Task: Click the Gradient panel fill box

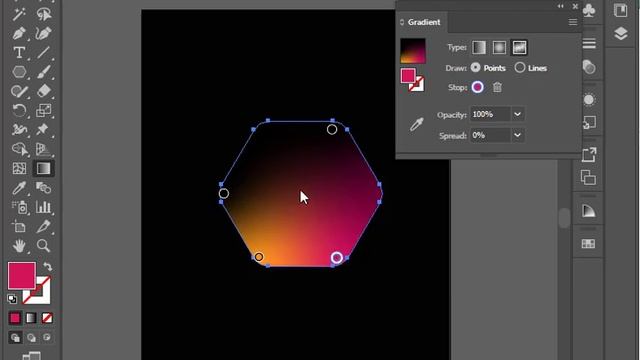Action: click(x=408, y=76)
